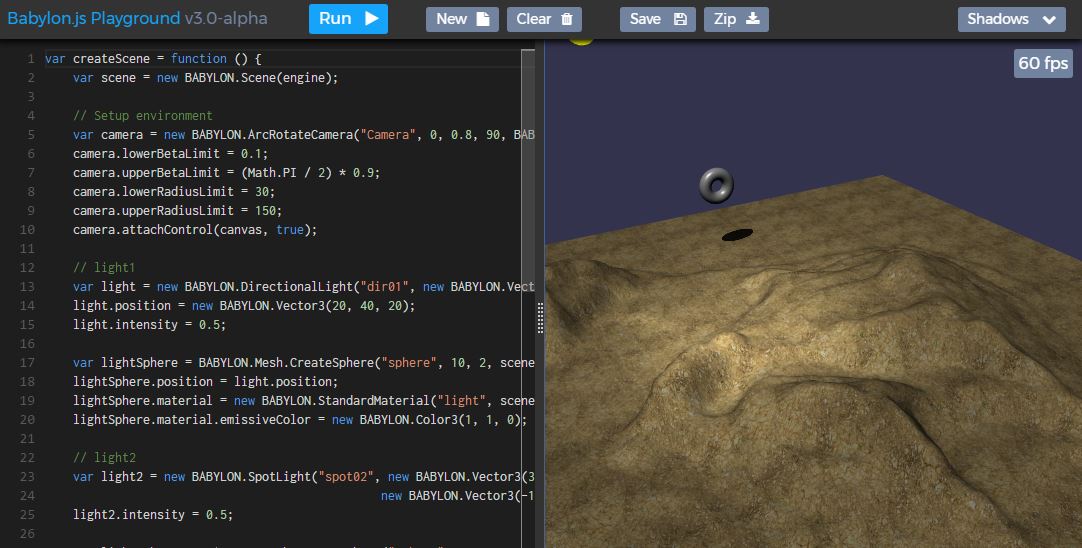Screen dimensions: 1082x548
Task: Click 'BABYLON.Scene(engine)' on line 2
Action: 258,77
